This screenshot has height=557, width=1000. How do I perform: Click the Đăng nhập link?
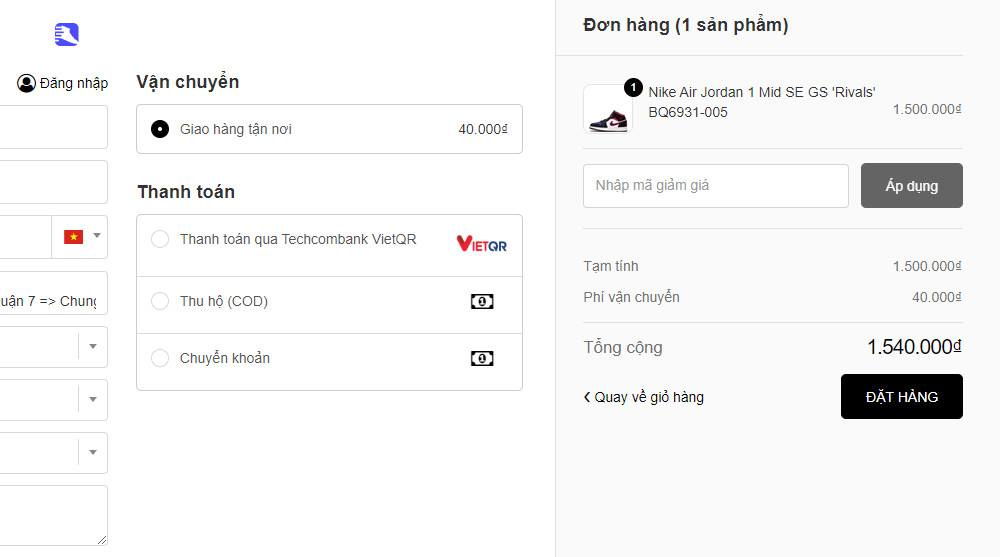pyautogui.click(x=73, y=83)
